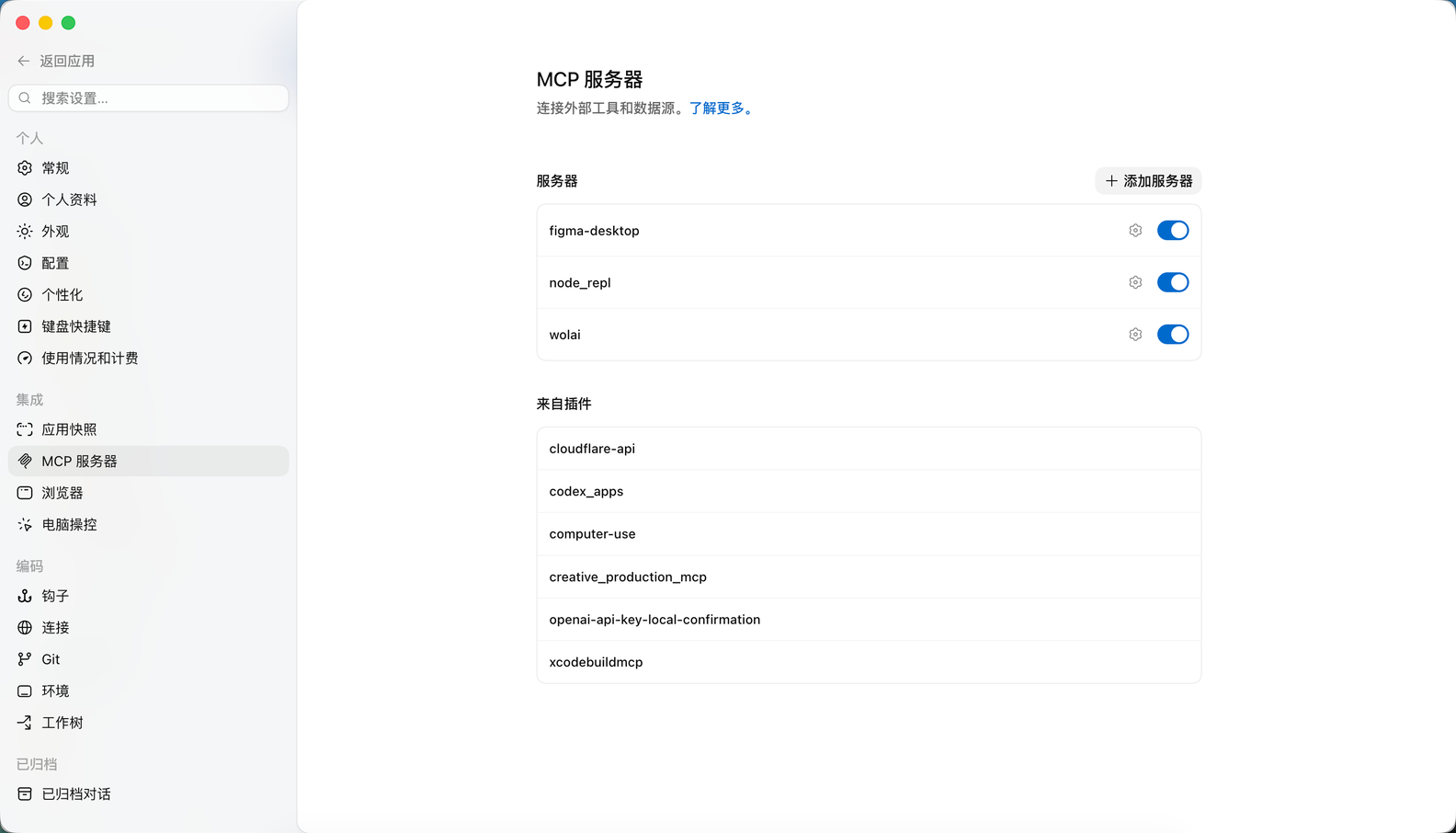This screenshot has width=1456, height=833.
Task: Open 个性化 settings in sidebar
Action: pyautogui.click(x=148, y=295)
